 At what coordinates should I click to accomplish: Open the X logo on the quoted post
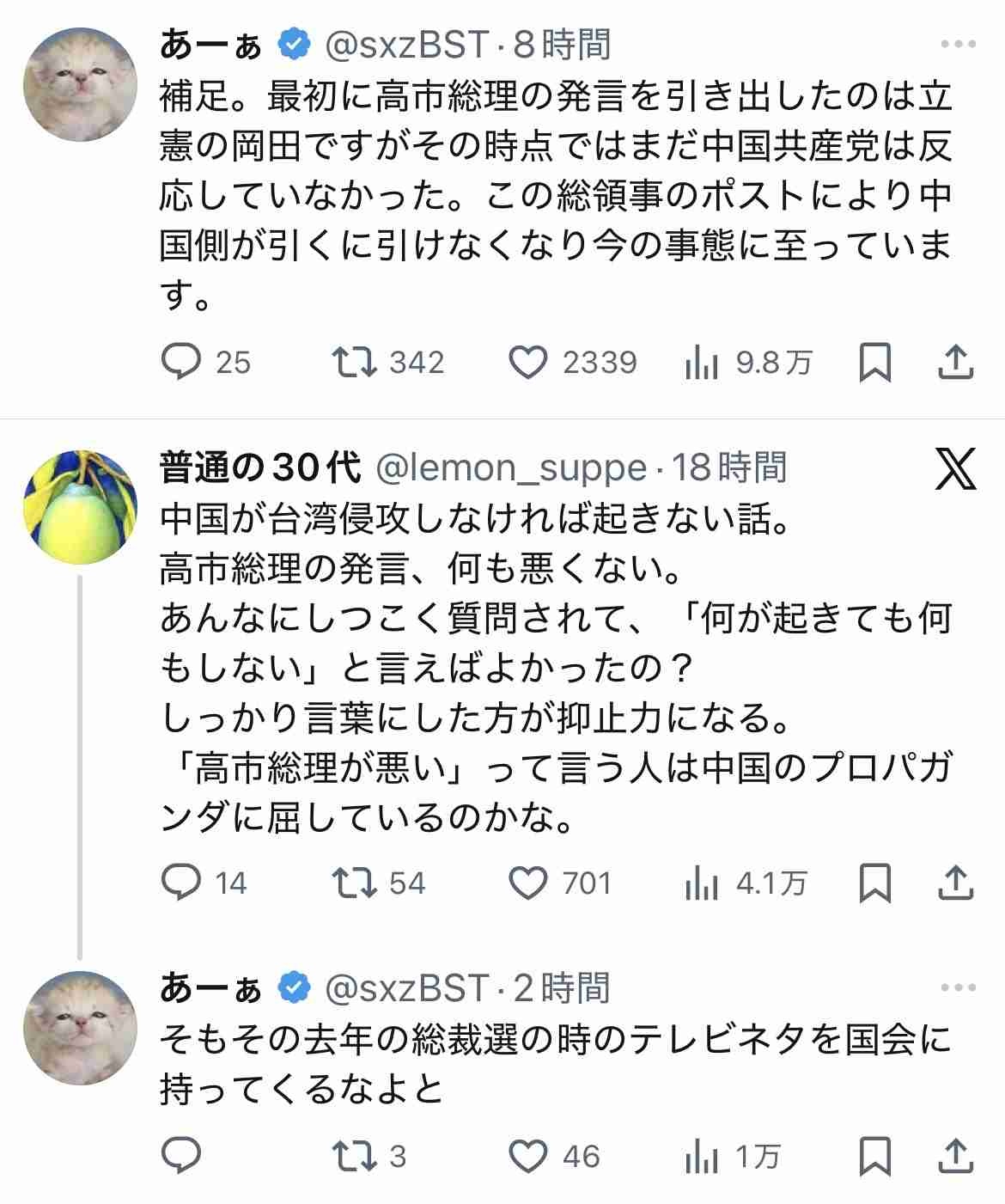[x=955, y=469]
